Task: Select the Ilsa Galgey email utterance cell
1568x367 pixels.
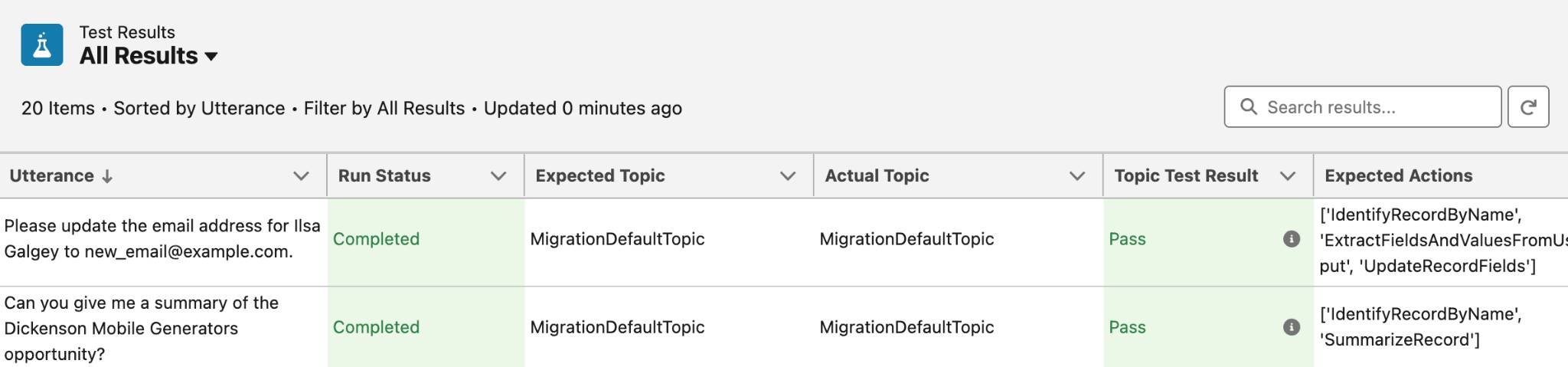Action: (163, 239)
